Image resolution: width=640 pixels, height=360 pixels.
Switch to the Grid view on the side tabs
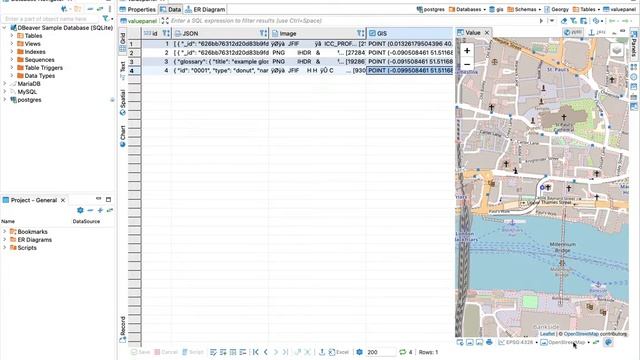123,42
